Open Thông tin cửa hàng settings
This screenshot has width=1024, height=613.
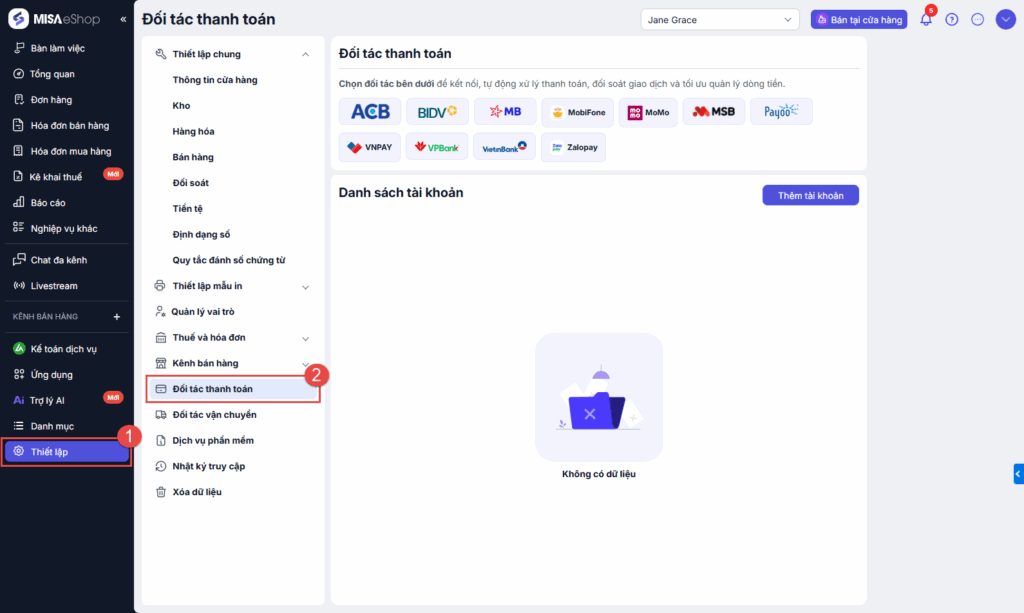pyautogui.click(x=215, y=80)
